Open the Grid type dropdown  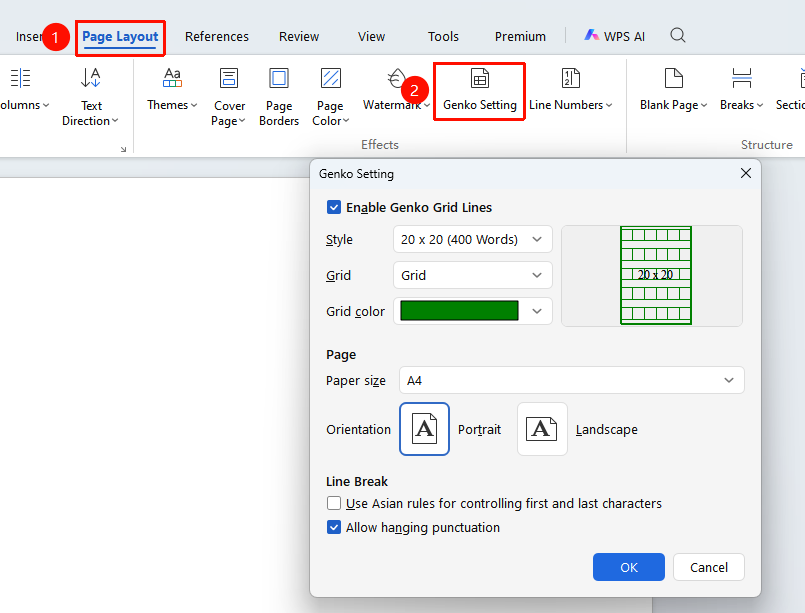tap(473, 275)
